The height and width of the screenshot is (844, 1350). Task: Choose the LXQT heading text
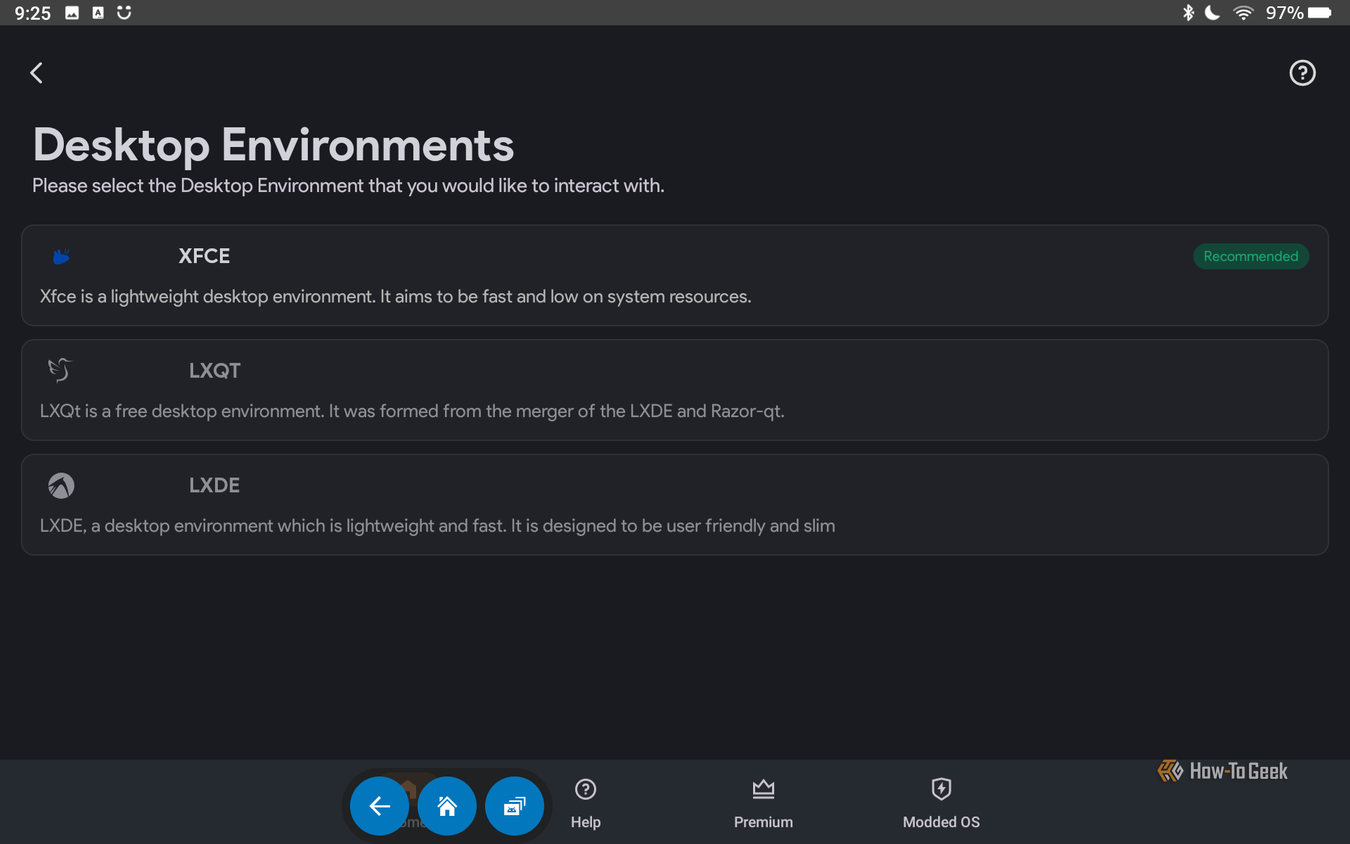[214, 371]
